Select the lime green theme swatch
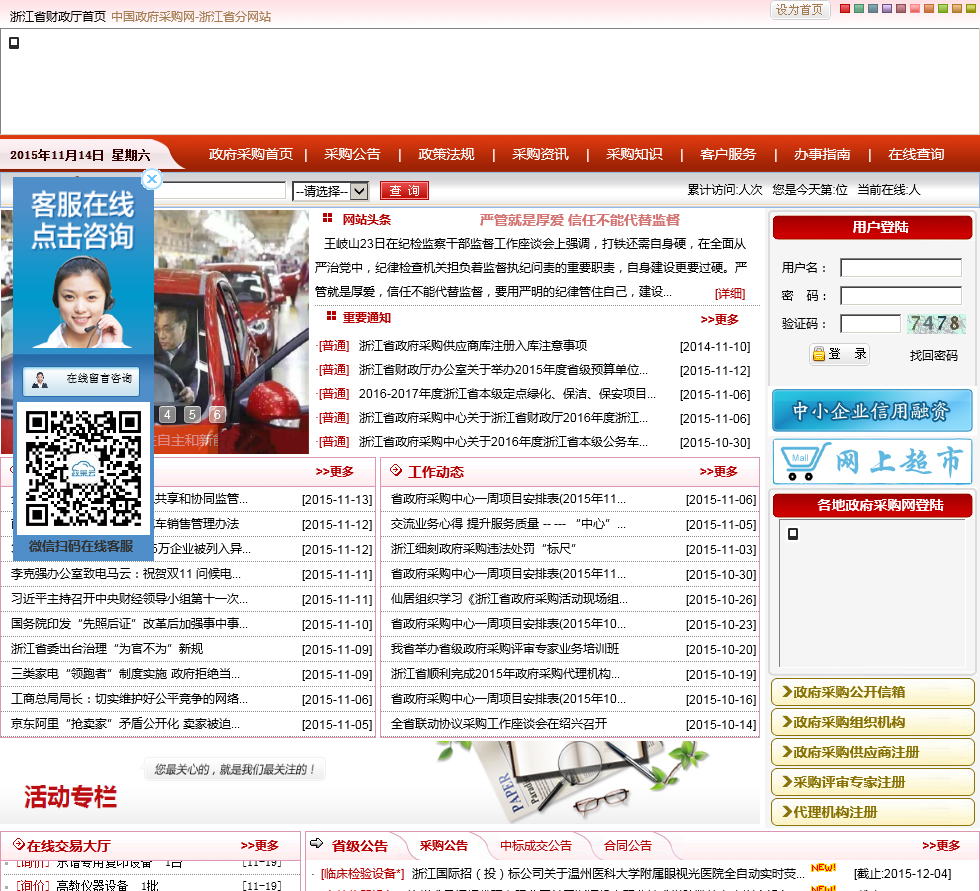 943,9
